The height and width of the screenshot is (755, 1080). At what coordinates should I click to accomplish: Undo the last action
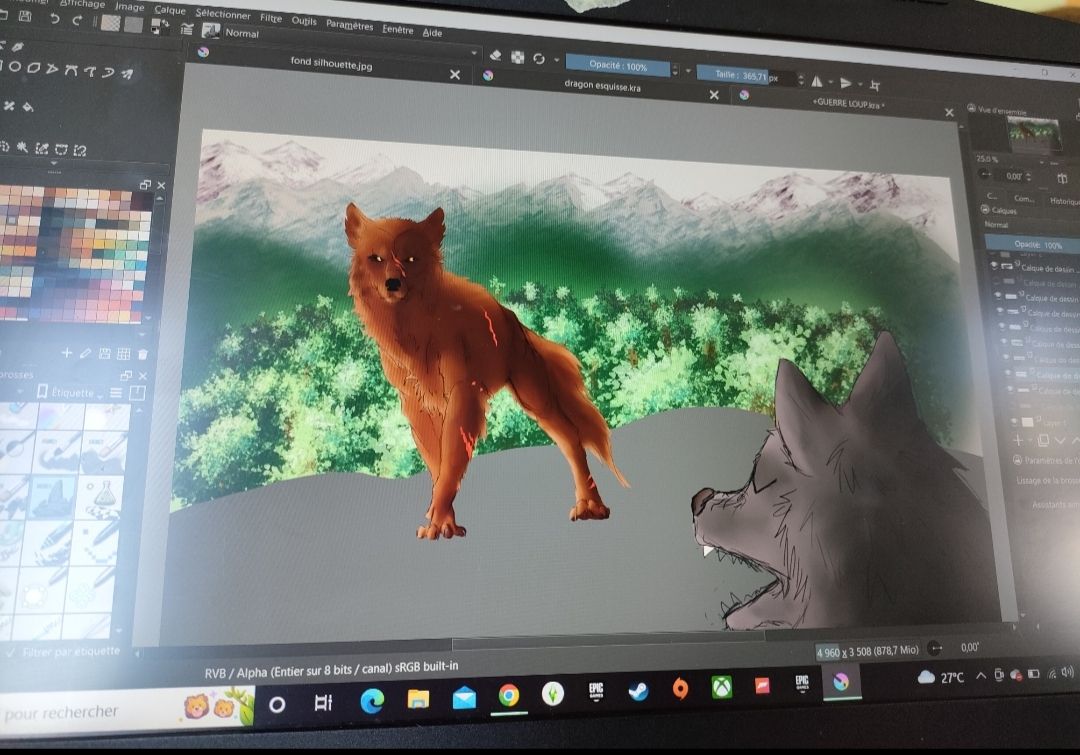click(54, 18)
